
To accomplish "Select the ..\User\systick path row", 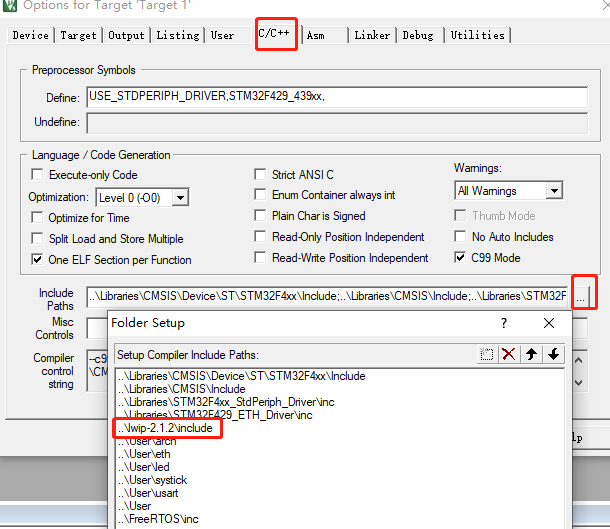I will [x=340, y=480].
